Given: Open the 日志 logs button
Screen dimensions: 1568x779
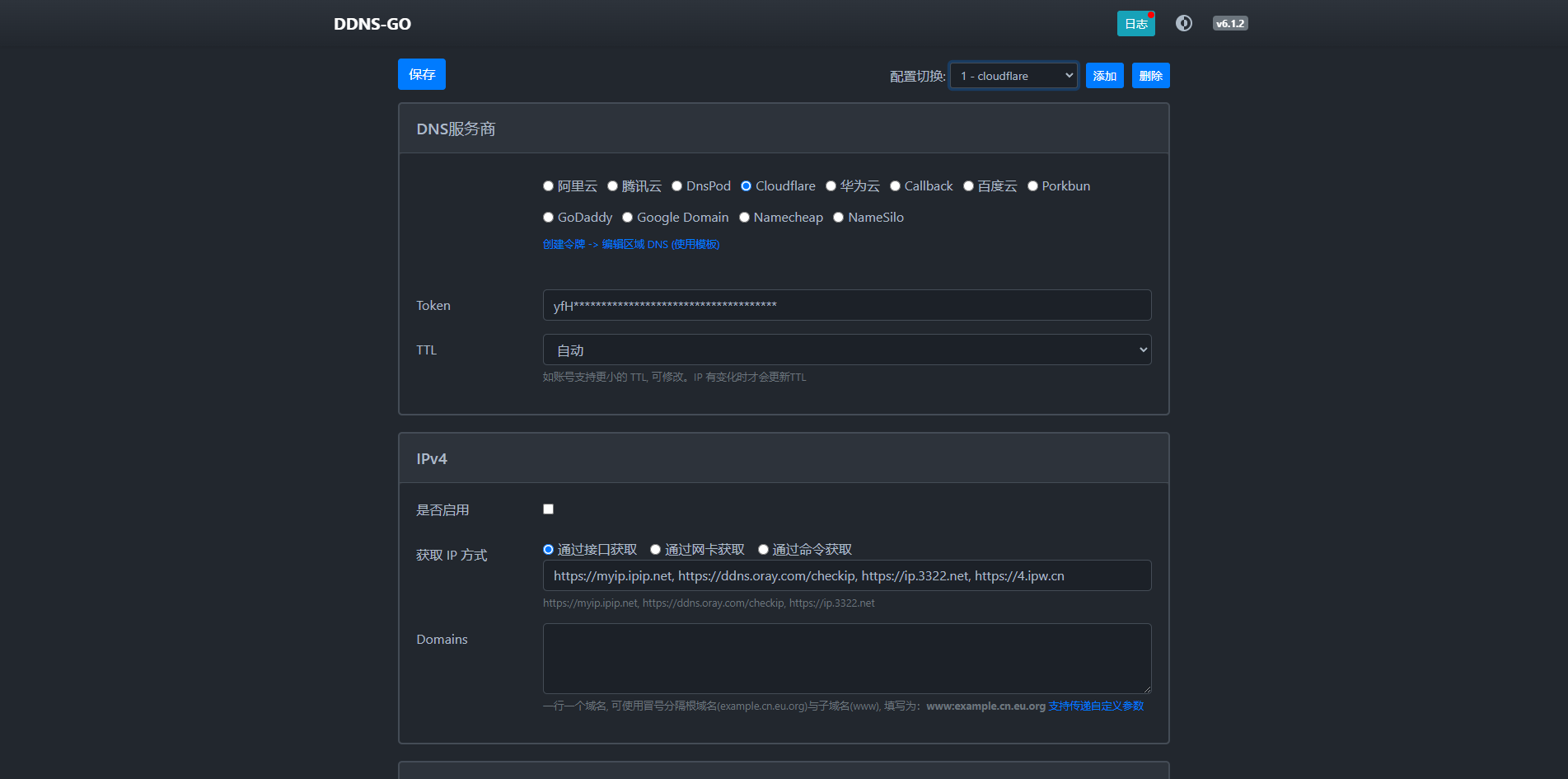Looking at the screenshot, I should click(x=1135, y=24).
